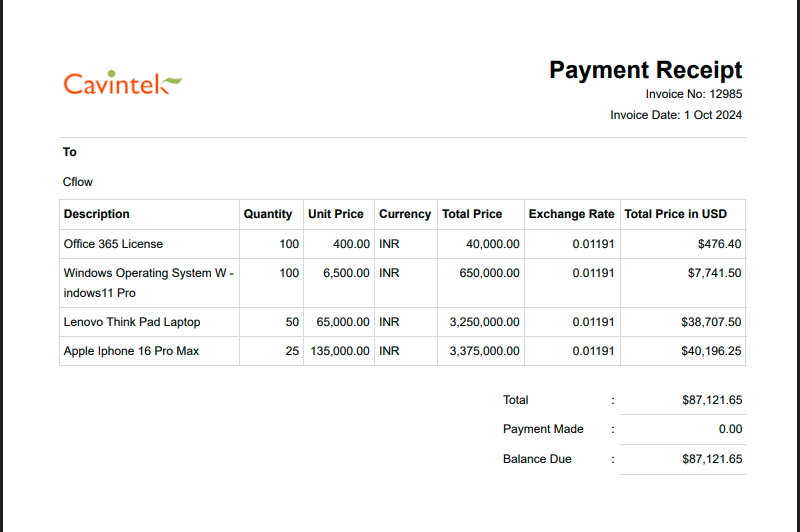Screen dimensions: 800x532
Task: Click the Invoice Date: 1 Oct 2024 text
Action: point(676,115)
